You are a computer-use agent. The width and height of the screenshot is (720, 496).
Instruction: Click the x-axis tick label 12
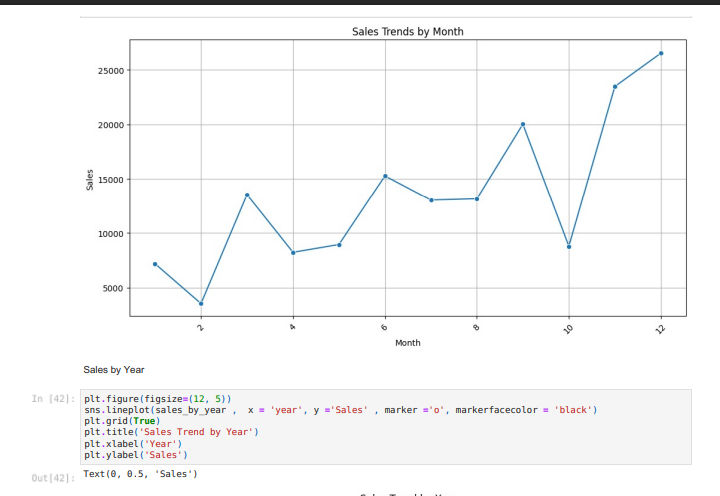coord(660,329)
